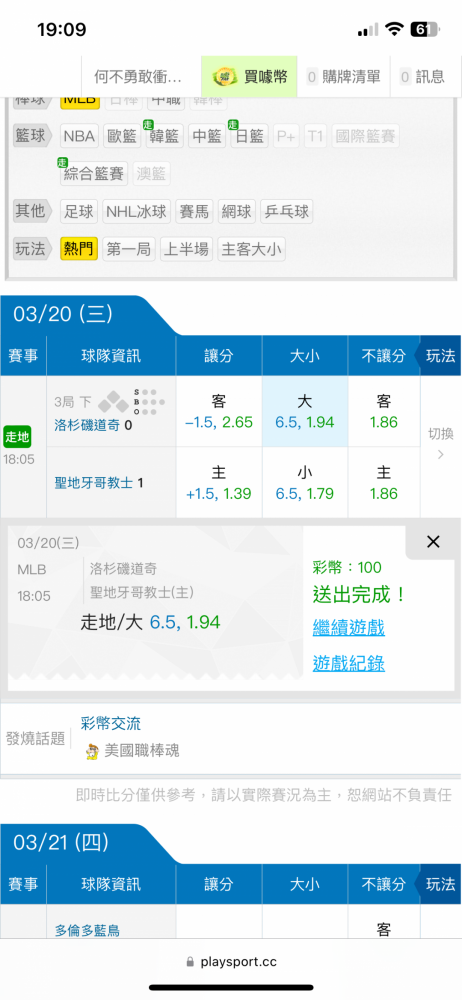Open the 購牌清單 purchase list
Viewport: 462px width, 1000px height.
click(344, 77)
